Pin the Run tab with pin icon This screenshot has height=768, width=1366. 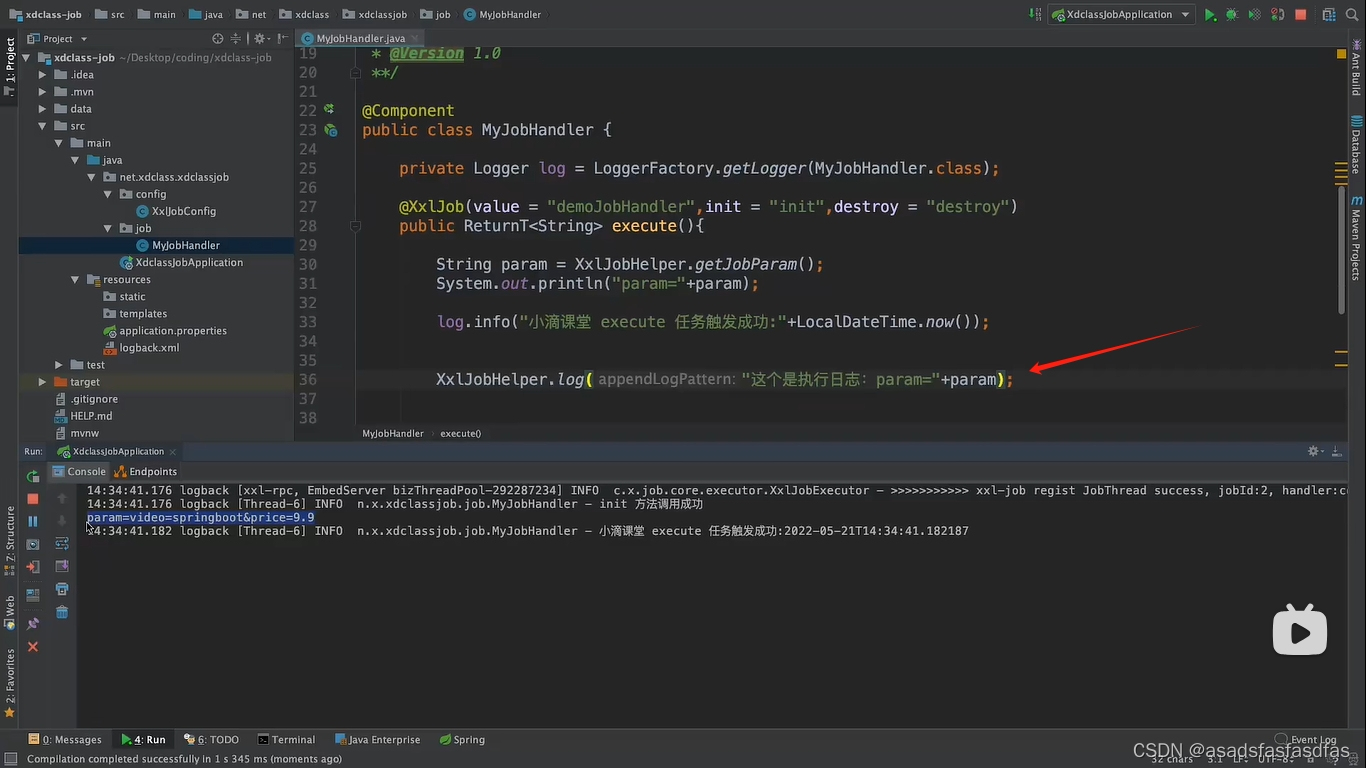point(33,623)
